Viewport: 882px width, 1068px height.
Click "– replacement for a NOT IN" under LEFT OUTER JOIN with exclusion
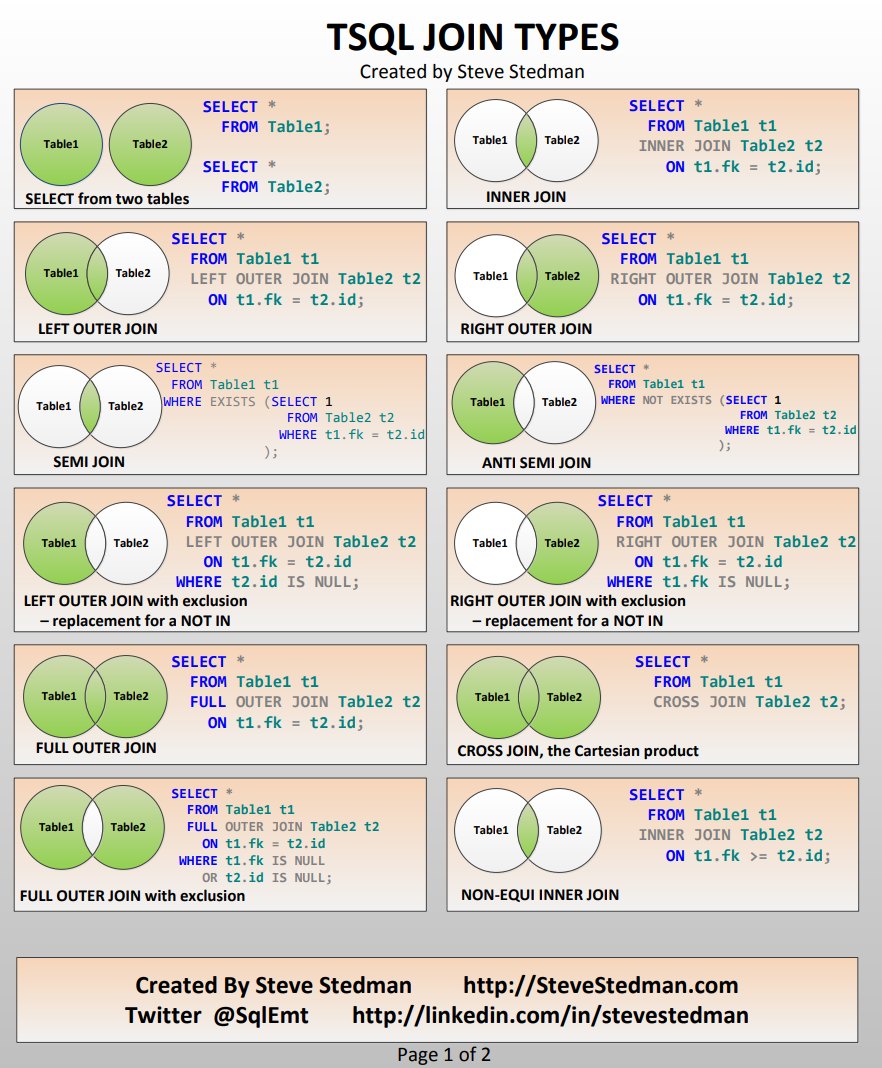click(135, 621)
